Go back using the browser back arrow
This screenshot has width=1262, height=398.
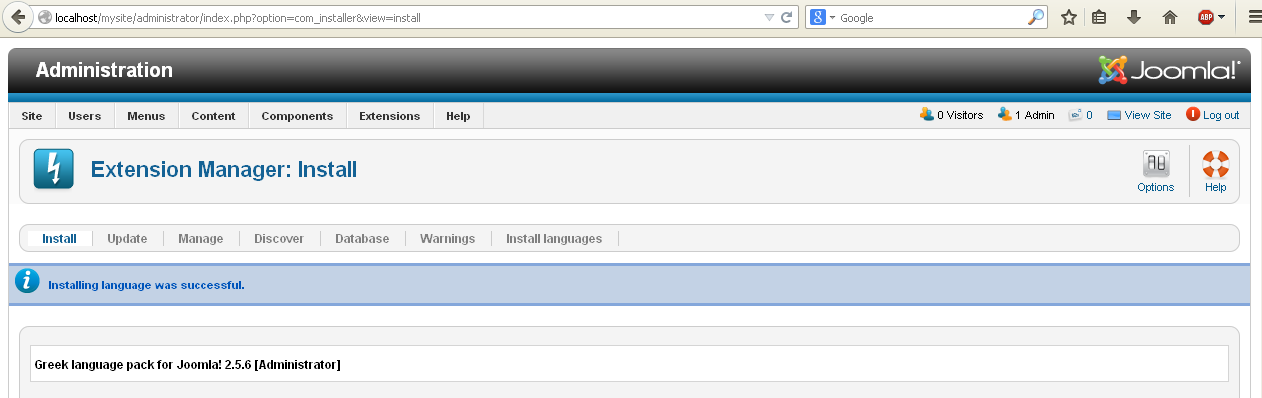(x=17, y=18)
